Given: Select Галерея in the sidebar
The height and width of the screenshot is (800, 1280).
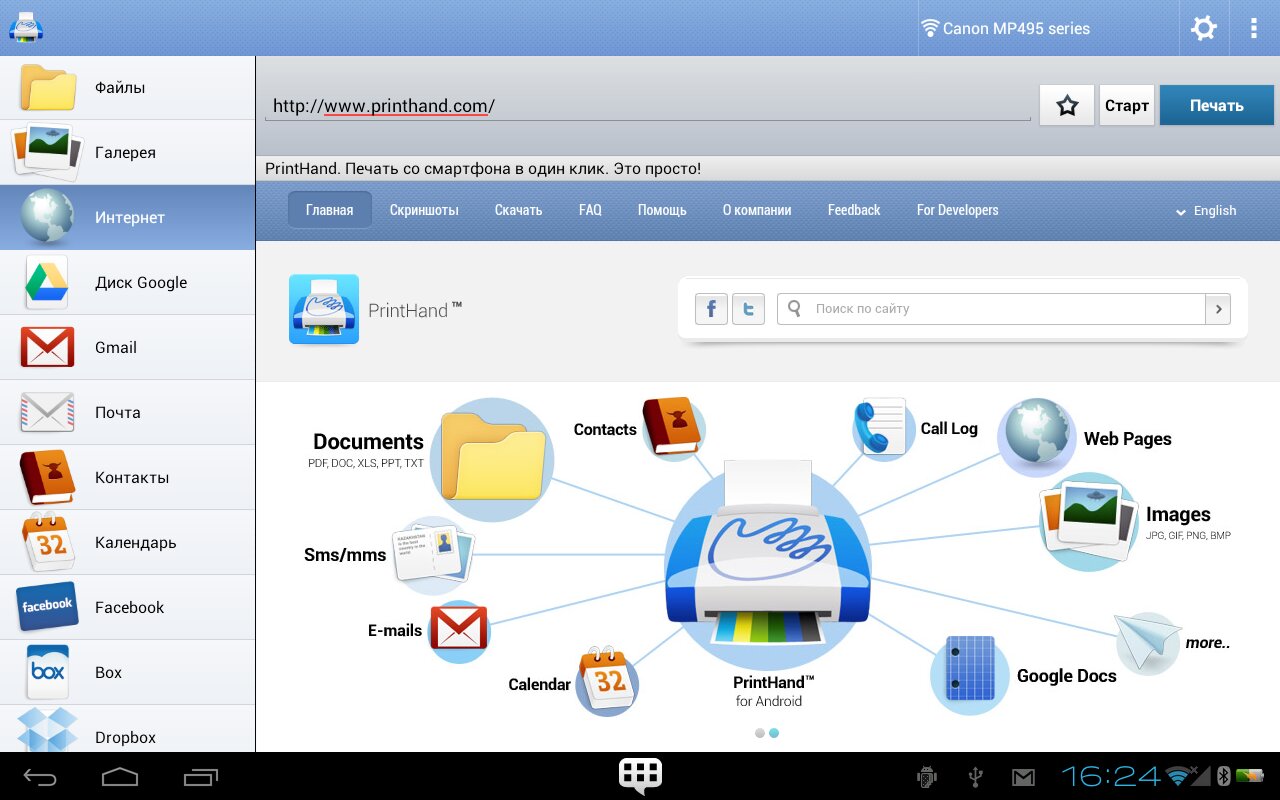Looking at the screenshot, I should tap(127, 152).
